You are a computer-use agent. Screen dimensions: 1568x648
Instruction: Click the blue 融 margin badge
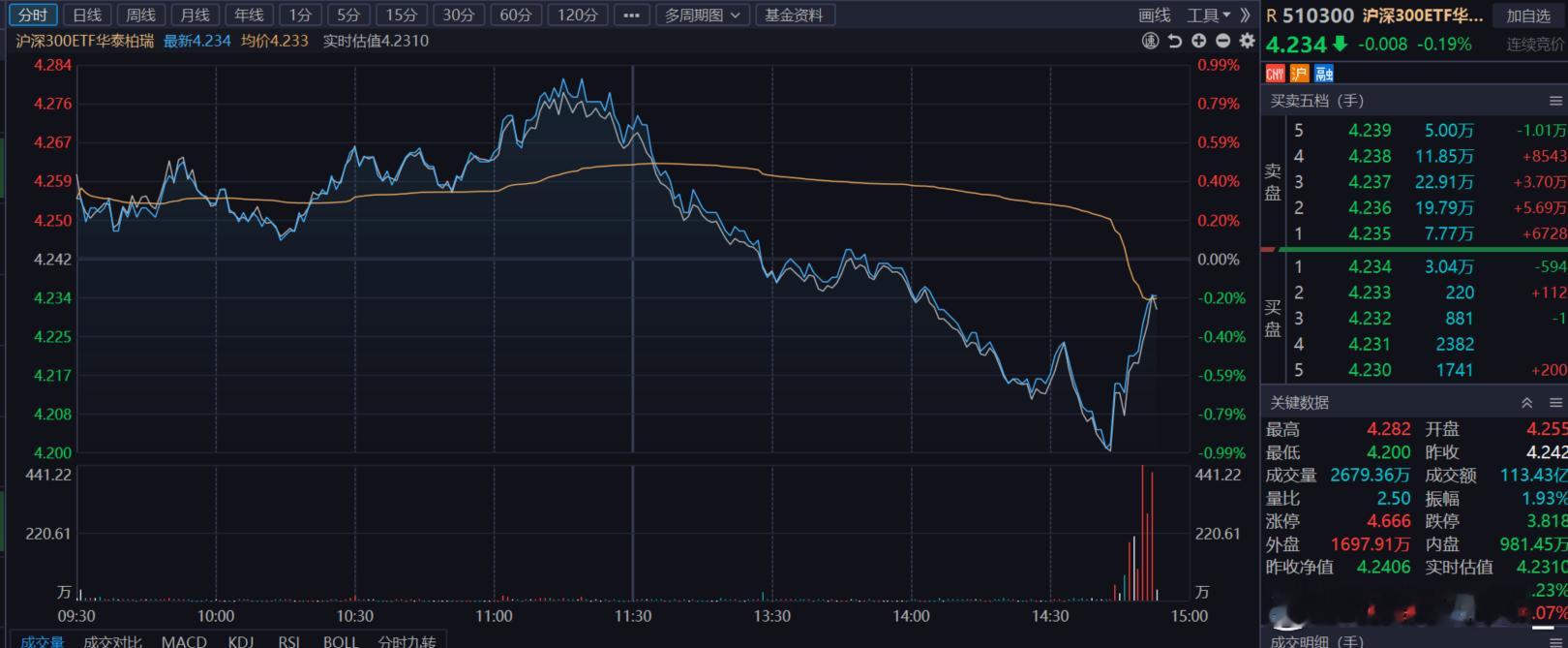coord(1324,74)
